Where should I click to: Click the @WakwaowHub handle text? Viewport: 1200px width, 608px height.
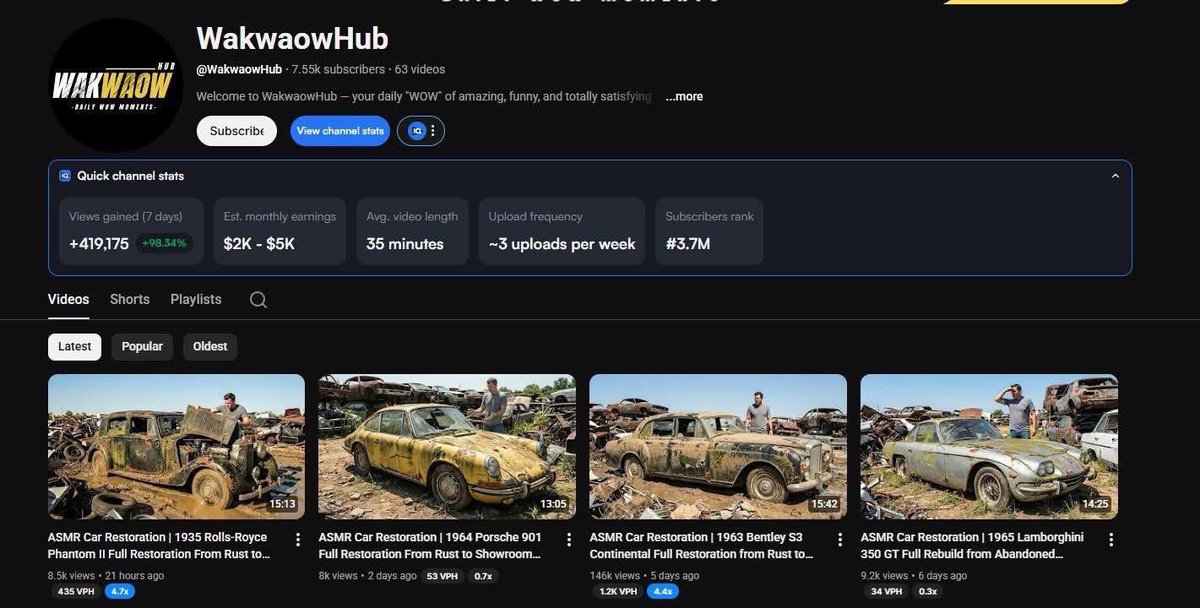pos(239,70)
